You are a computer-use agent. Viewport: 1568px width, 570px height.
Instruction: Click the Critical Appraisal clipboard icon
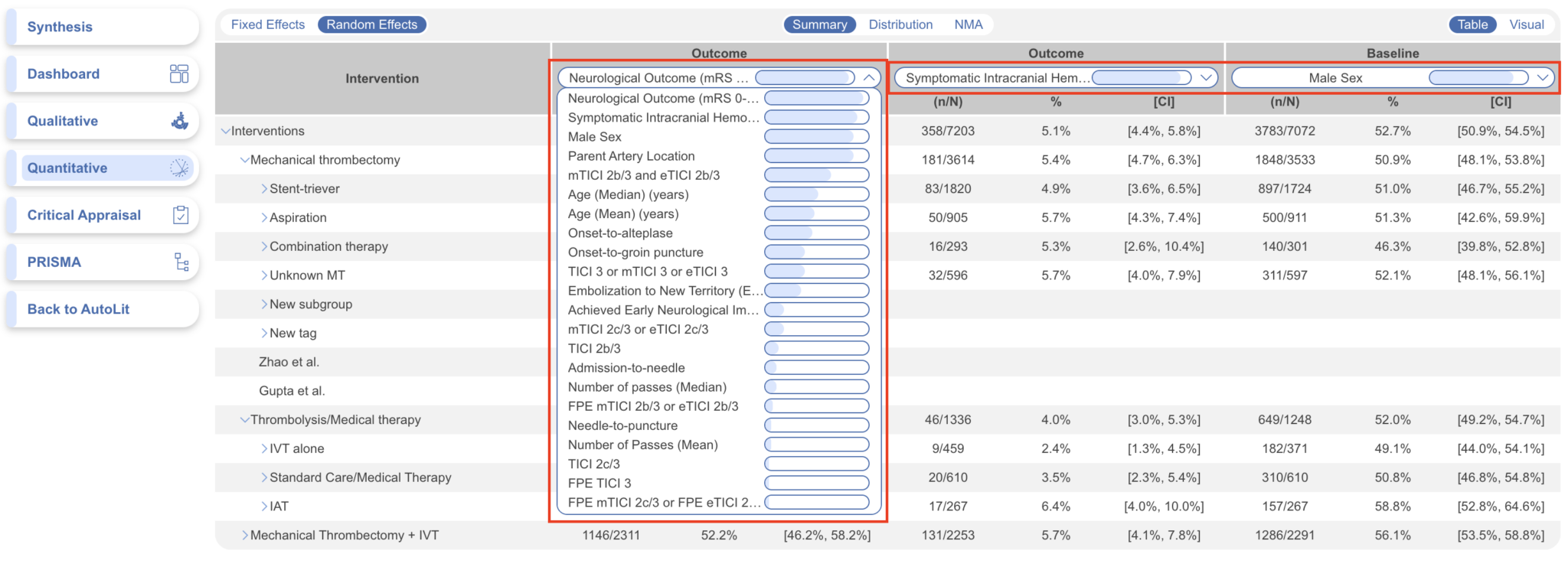(180, 215)
